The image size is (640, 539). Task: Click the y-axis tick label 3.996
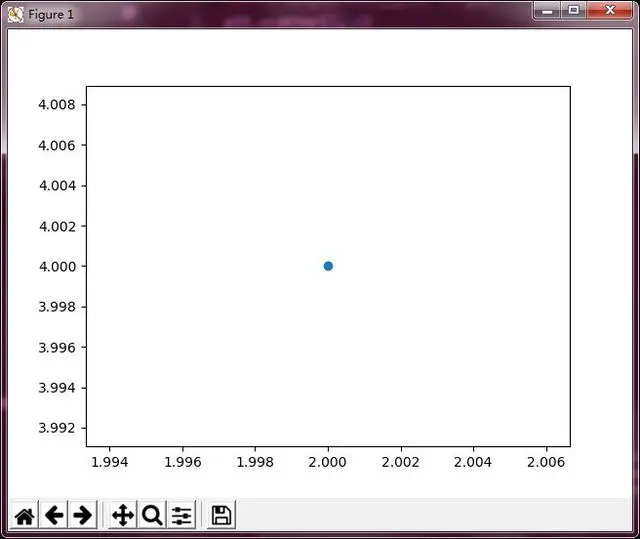click(x=57, y=348)
